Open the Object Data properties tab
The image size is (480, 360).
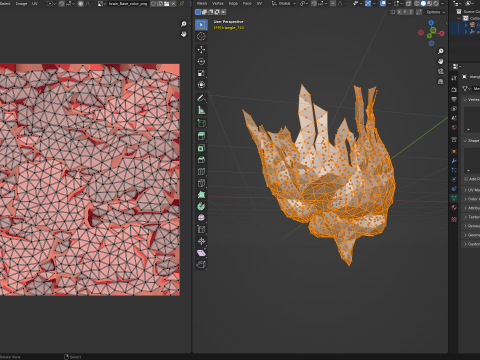coord(454,198)
